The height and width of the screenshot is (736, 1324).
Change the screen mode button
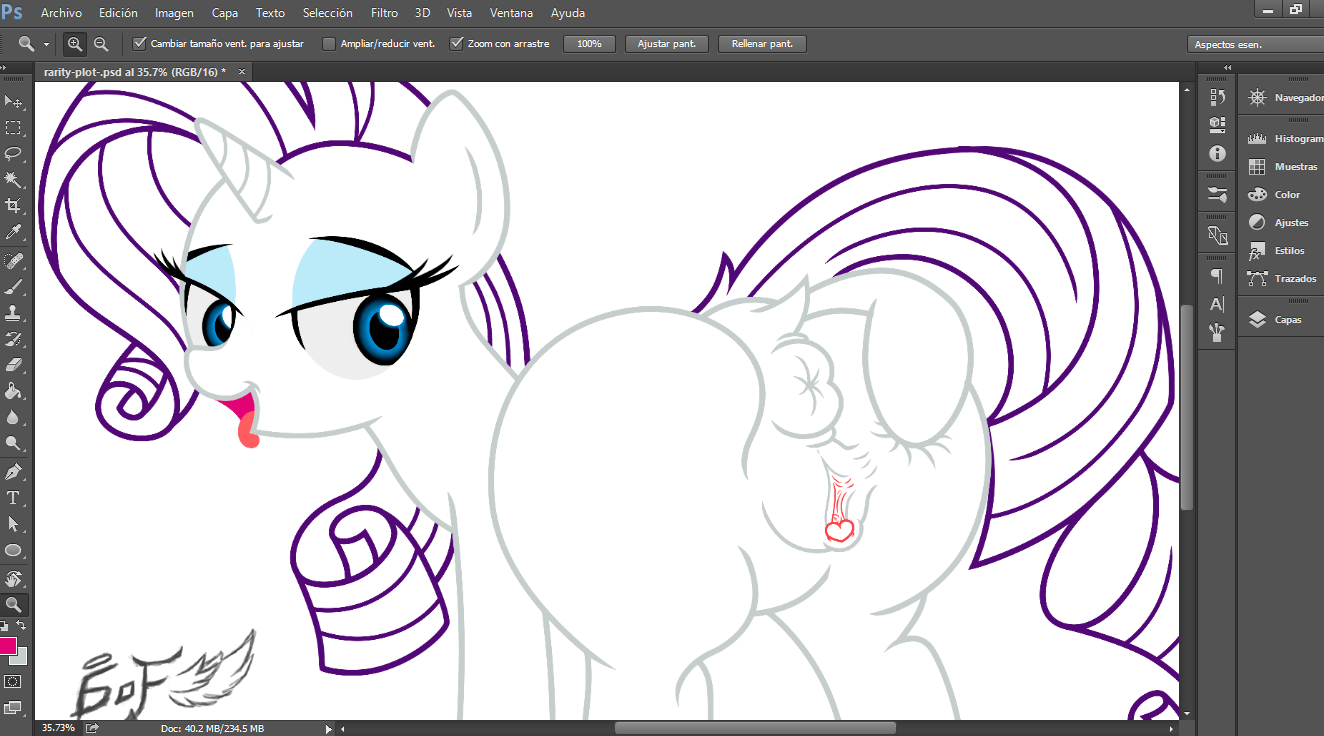[14, 707]
